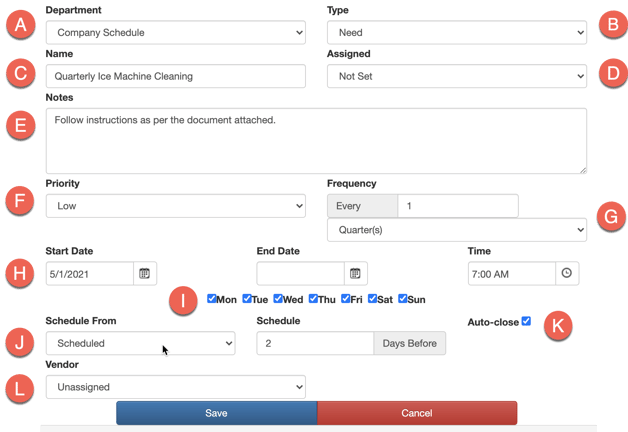Open the Type dropdown set to Need
The image size is (628, 432).
(457, 32)
